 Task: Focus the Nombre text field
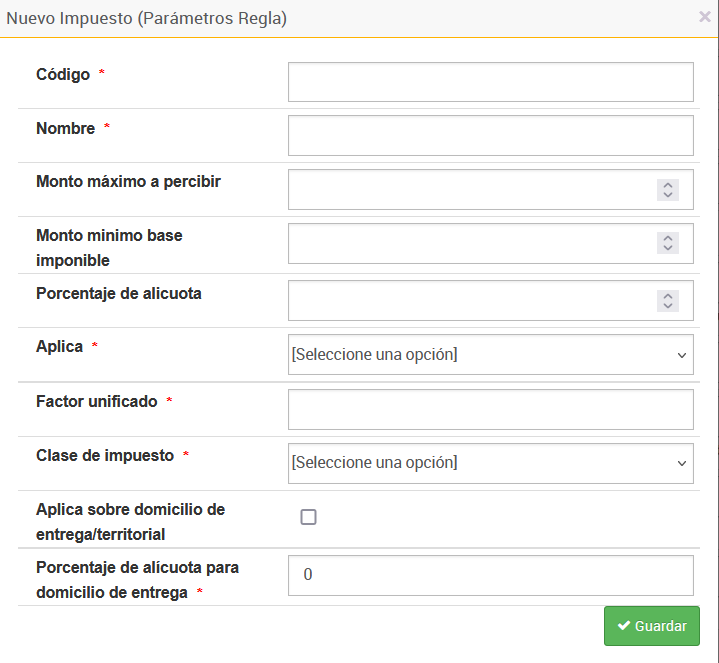[490, 135]
